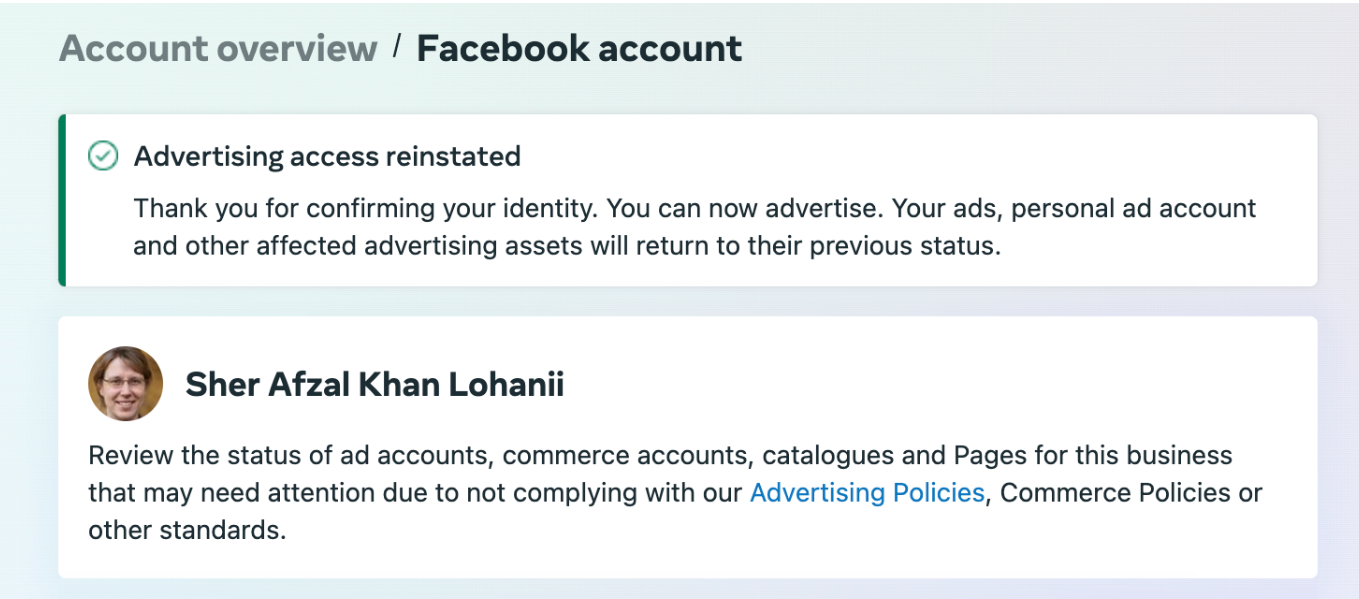Click 'Review the status of ad accounts' text
1359x599 pixels.
[x=287, y=456]
